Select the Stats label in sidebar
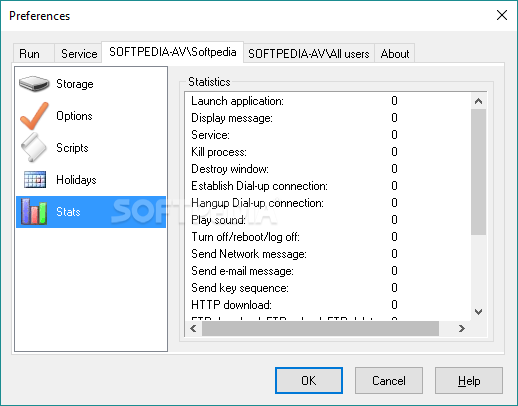The image size is (518, 406). pos(68,212)
